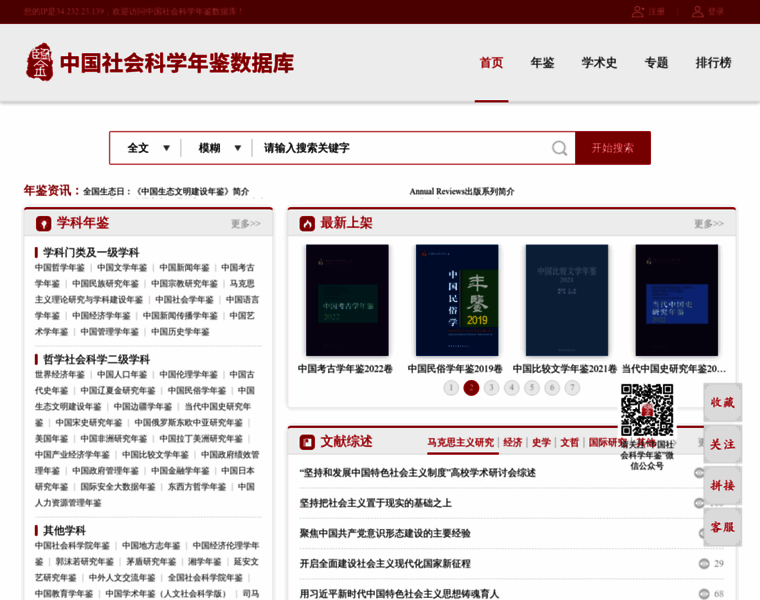The image size is (760, 600).
Task: Open 中国民俗学年鉴2019卷 book cover
Action: click(457, 300)
